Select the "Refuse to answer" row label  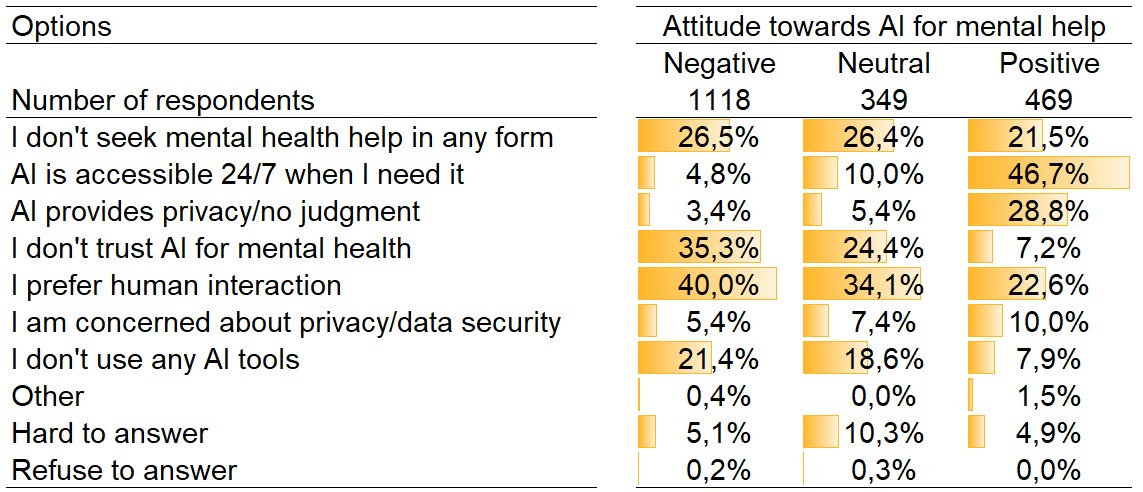point(124,470)
